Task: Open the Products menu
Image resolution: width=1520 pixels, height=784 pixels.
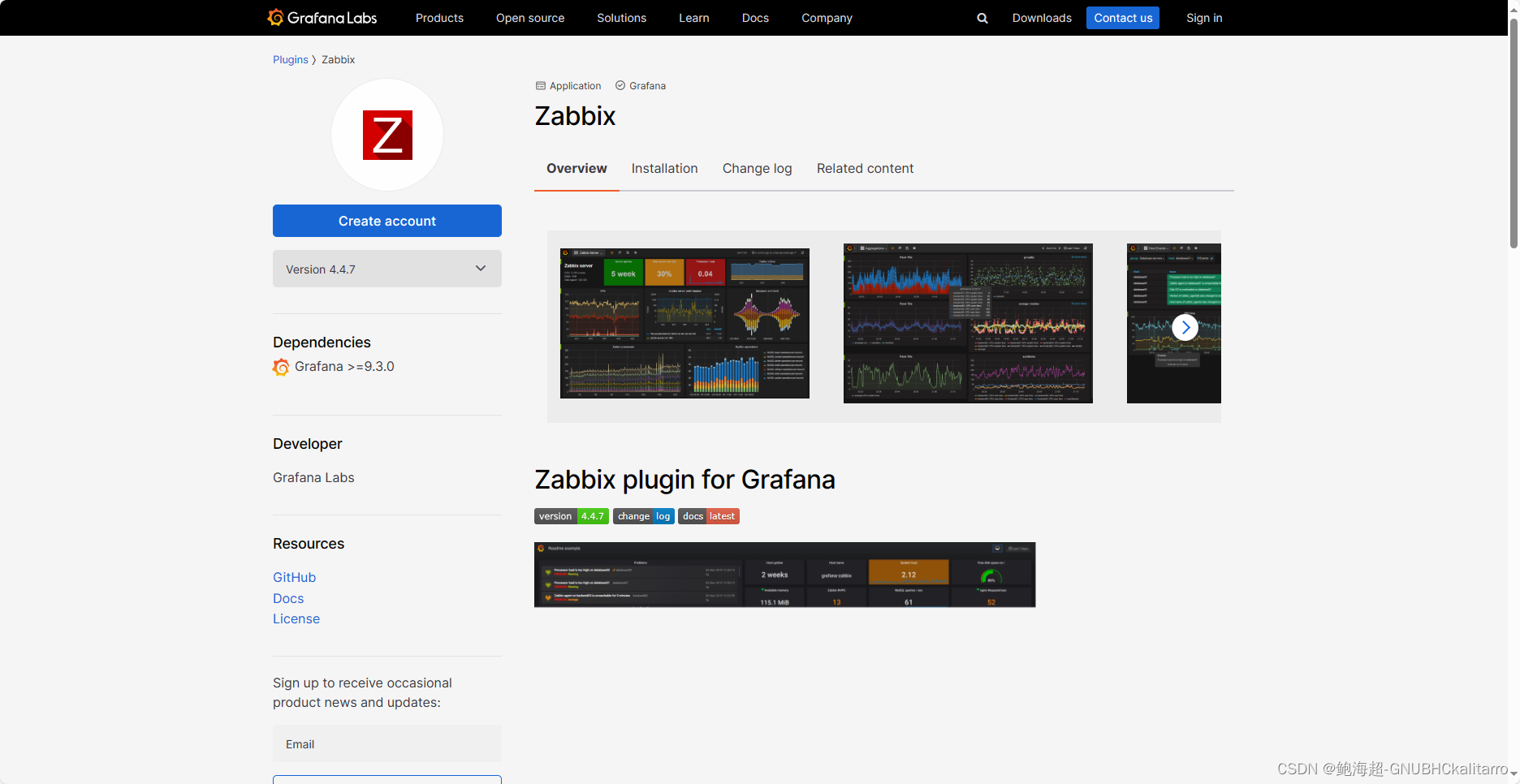Action: pyautogui.click(x=439, y=18)
